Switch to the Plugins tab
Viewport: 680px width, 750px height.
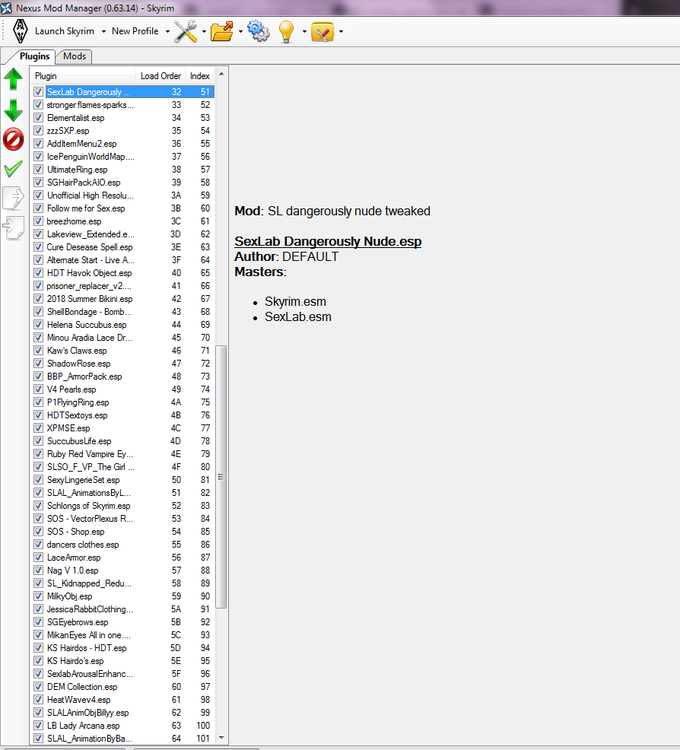coord(34,56)
